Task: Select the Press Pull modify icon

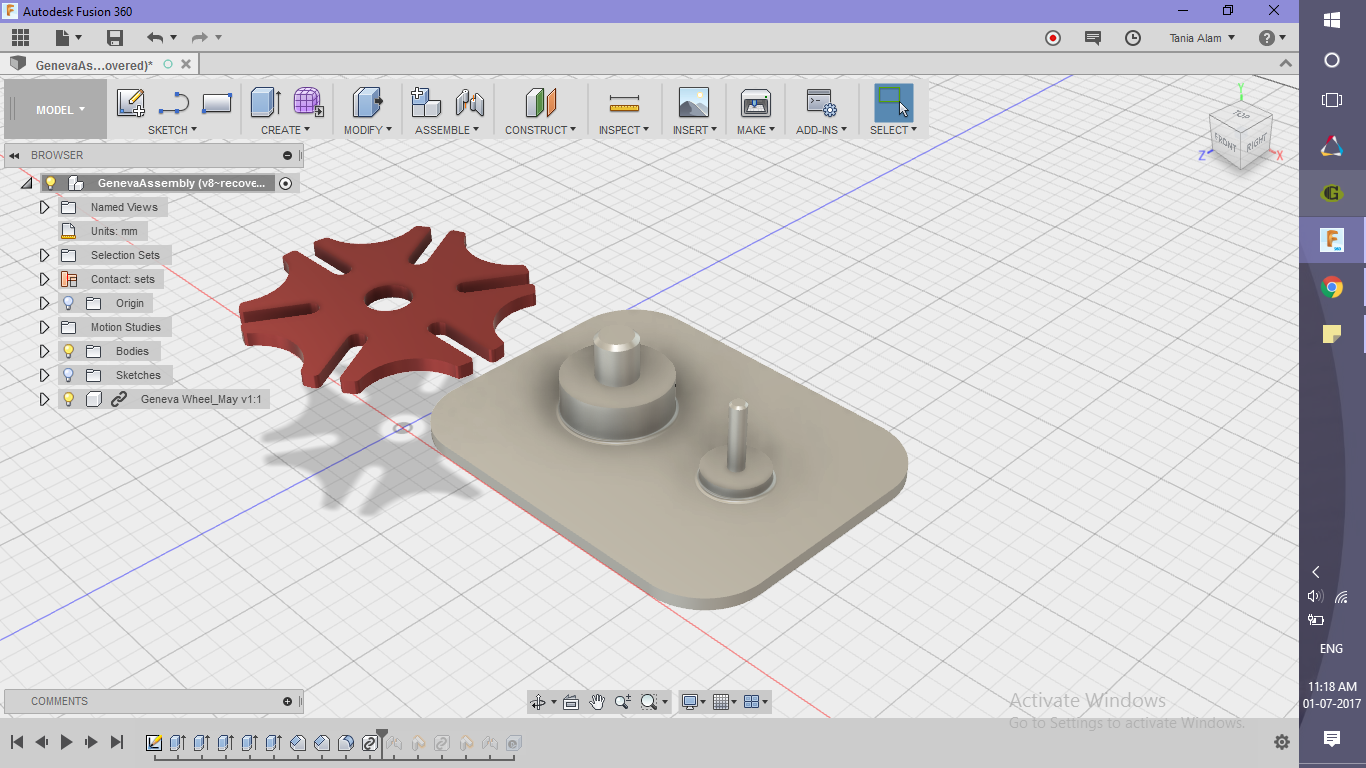Action: pyautogui.click(x=367, y=103)
